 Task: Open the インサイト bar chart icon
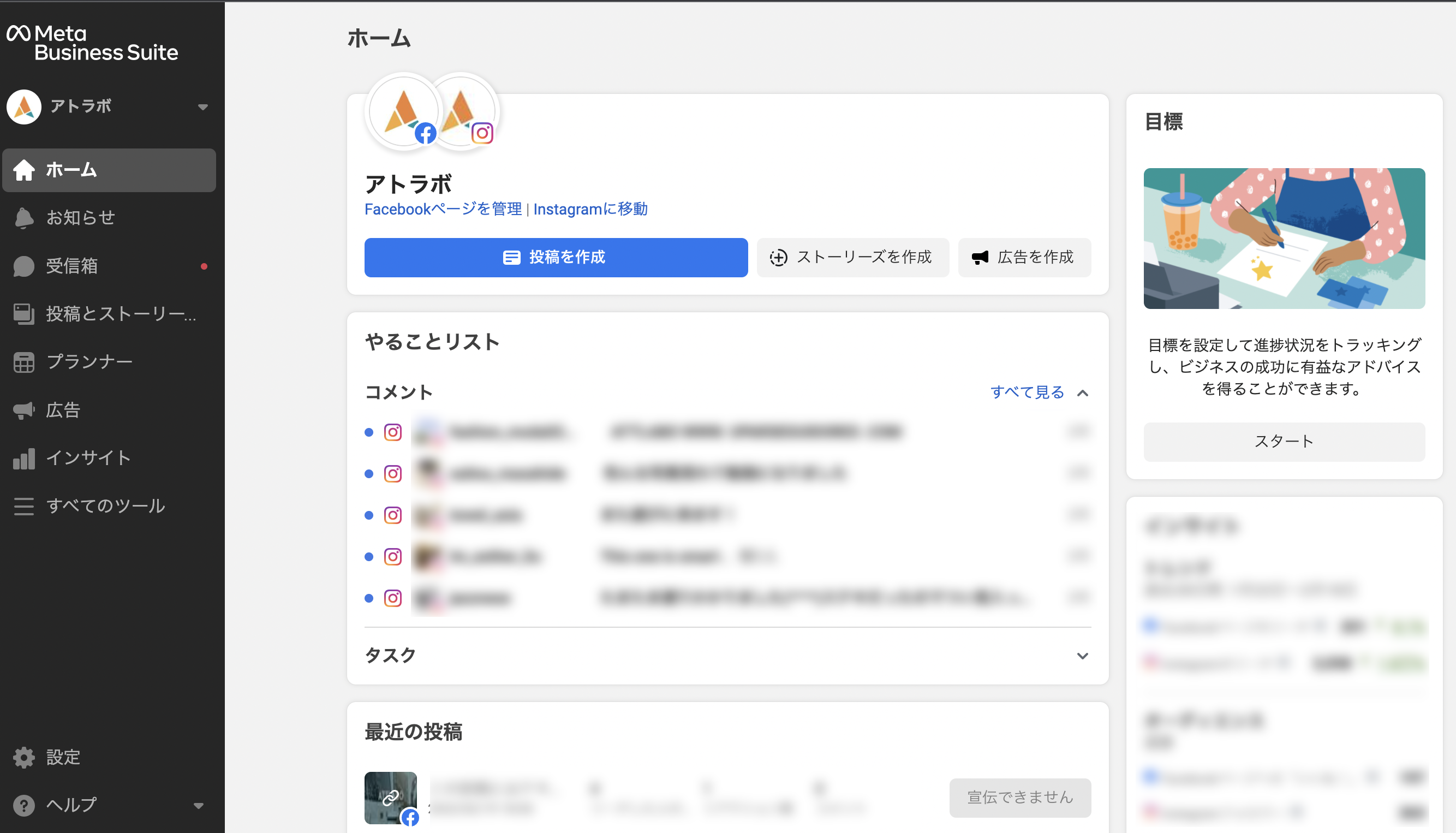coord(24,459)
